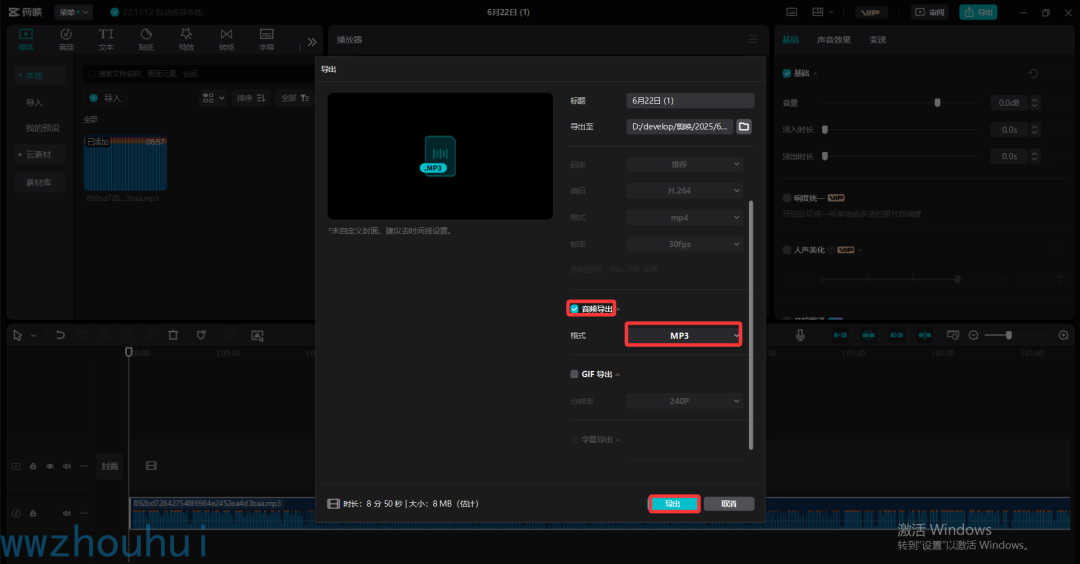
Task: Click the folder icon to browse export location
Action: pyautogui.click(x=743, y=127)
